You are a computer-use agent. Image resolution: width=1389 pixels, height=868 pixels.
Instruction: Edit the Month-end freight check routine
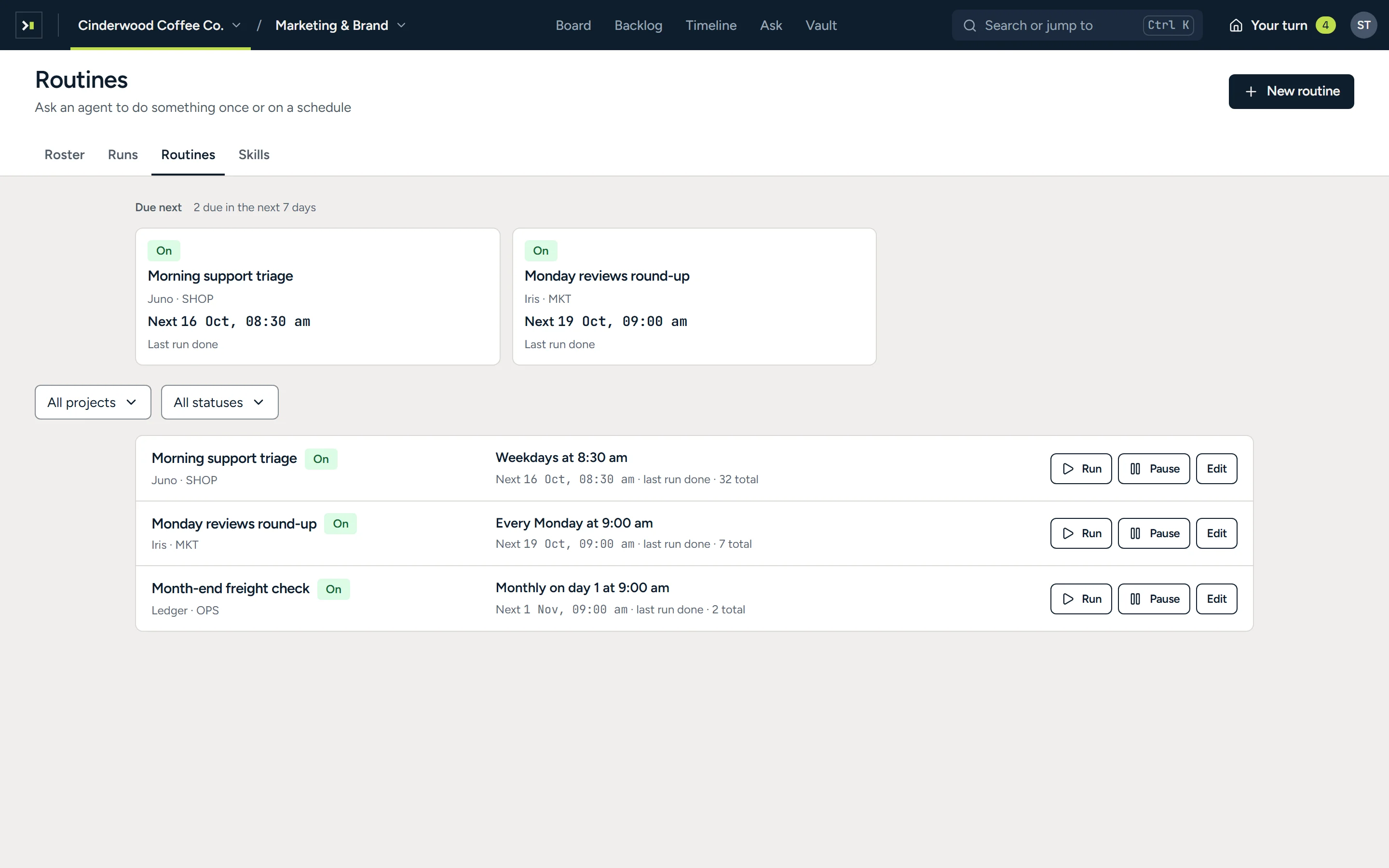(1216, 599)
